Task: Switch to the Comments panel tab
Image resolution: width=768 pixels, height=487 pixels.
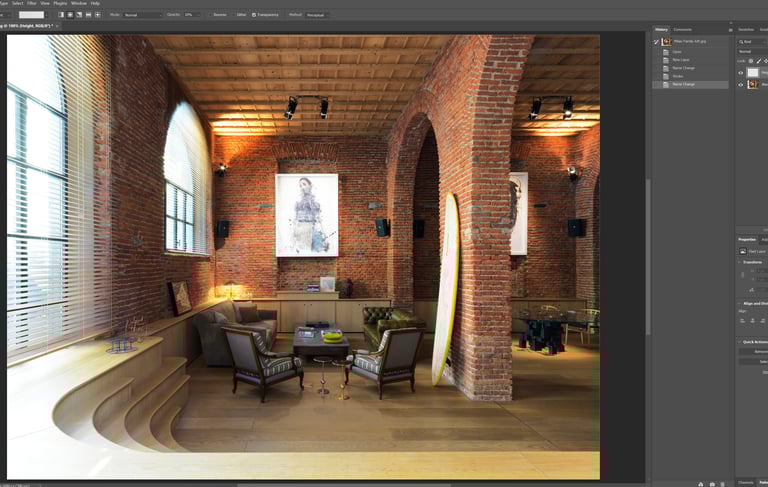Action: tap(682, 30)
